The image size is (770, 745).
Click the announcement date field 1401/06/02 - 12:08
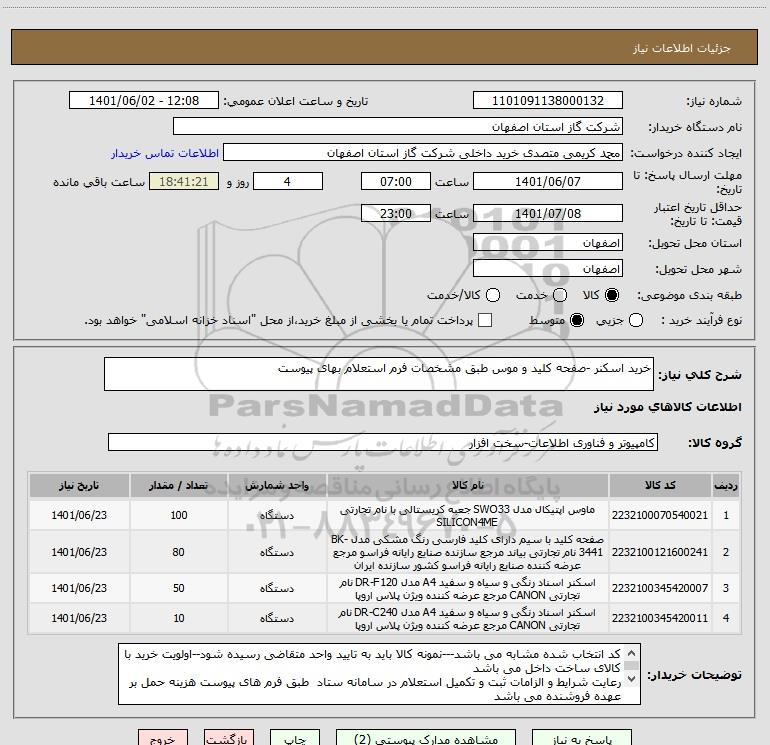point(144,100)
